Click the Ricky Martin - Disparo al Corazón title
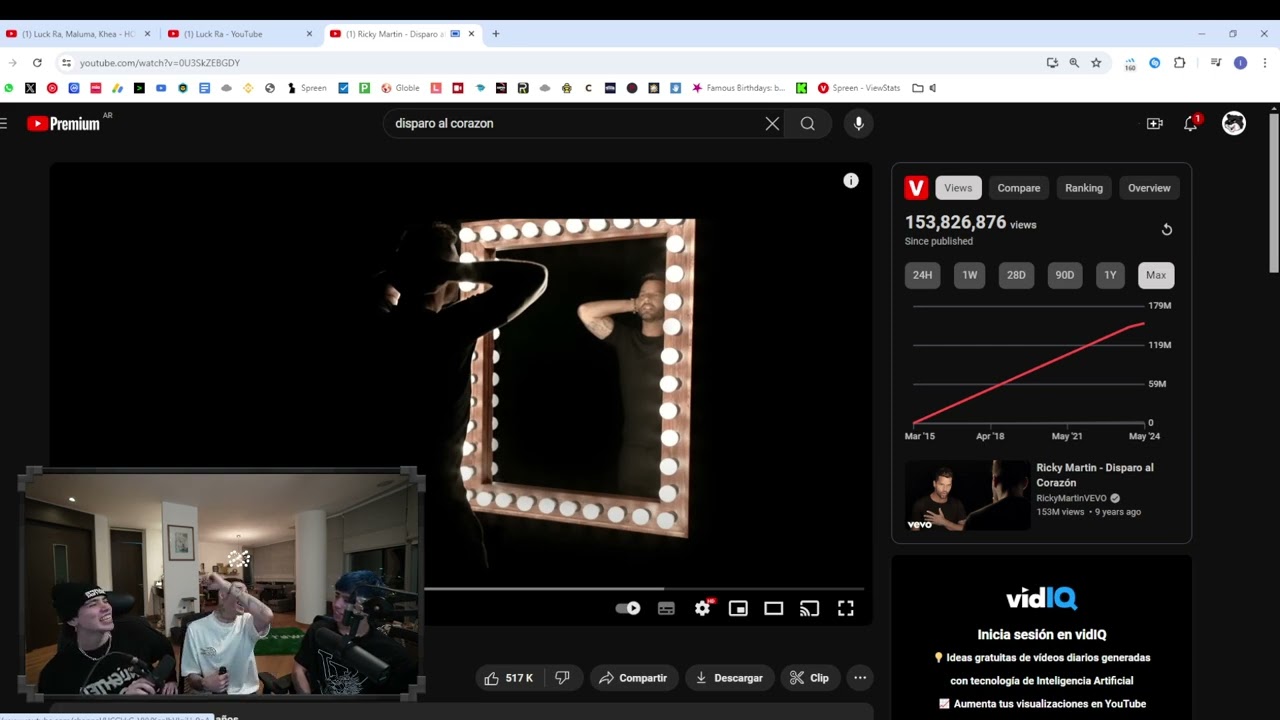Screen dimensions: 1280x720 (x=1095, y=475)
